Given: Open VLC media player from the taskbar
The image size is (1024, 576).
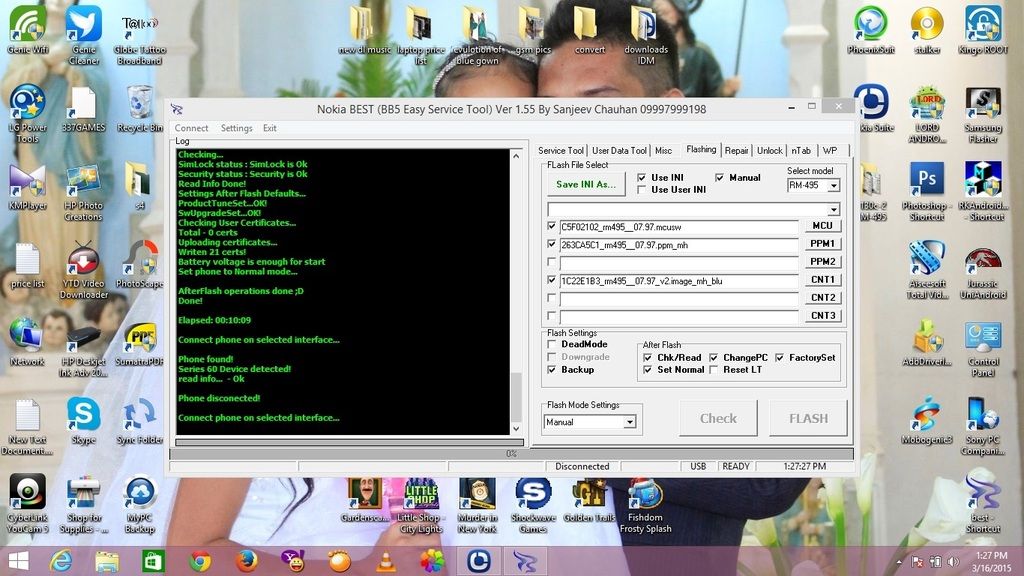Looking at the screenshot, I should 384,561.
